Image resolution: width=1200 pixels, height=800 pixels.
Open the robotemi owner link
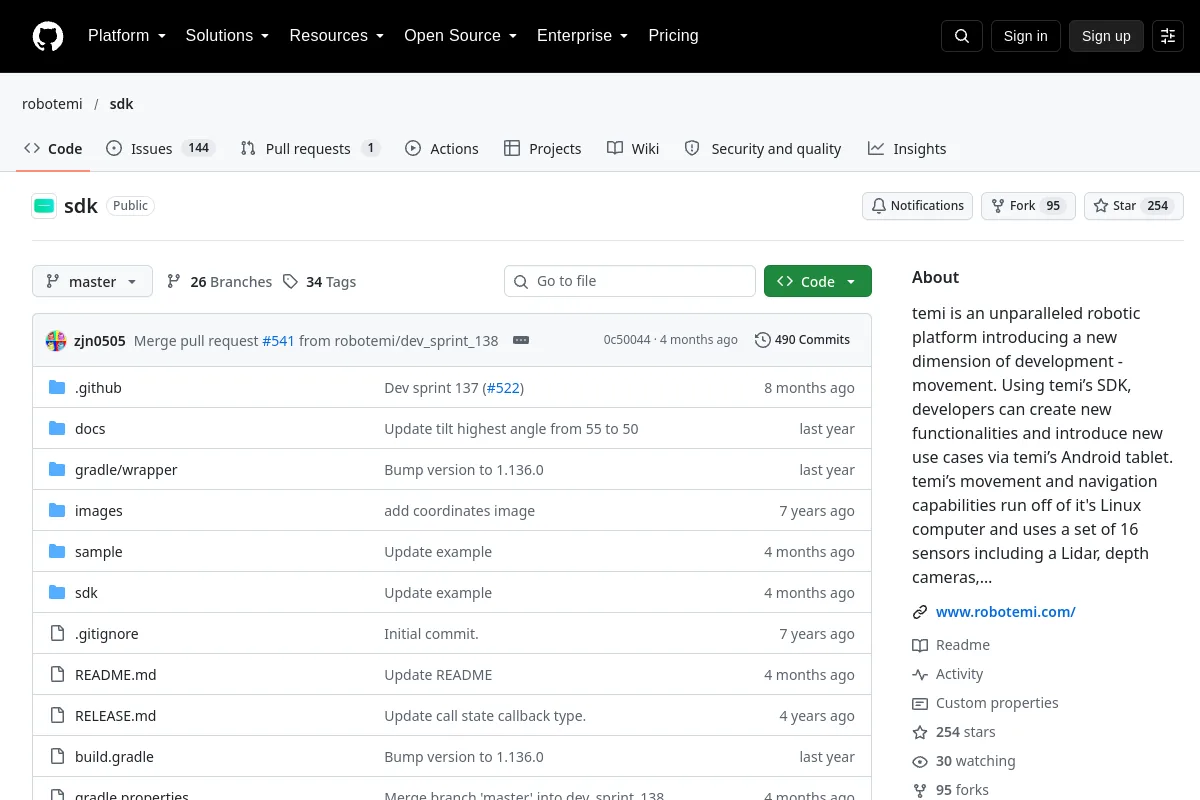(51, 104)
